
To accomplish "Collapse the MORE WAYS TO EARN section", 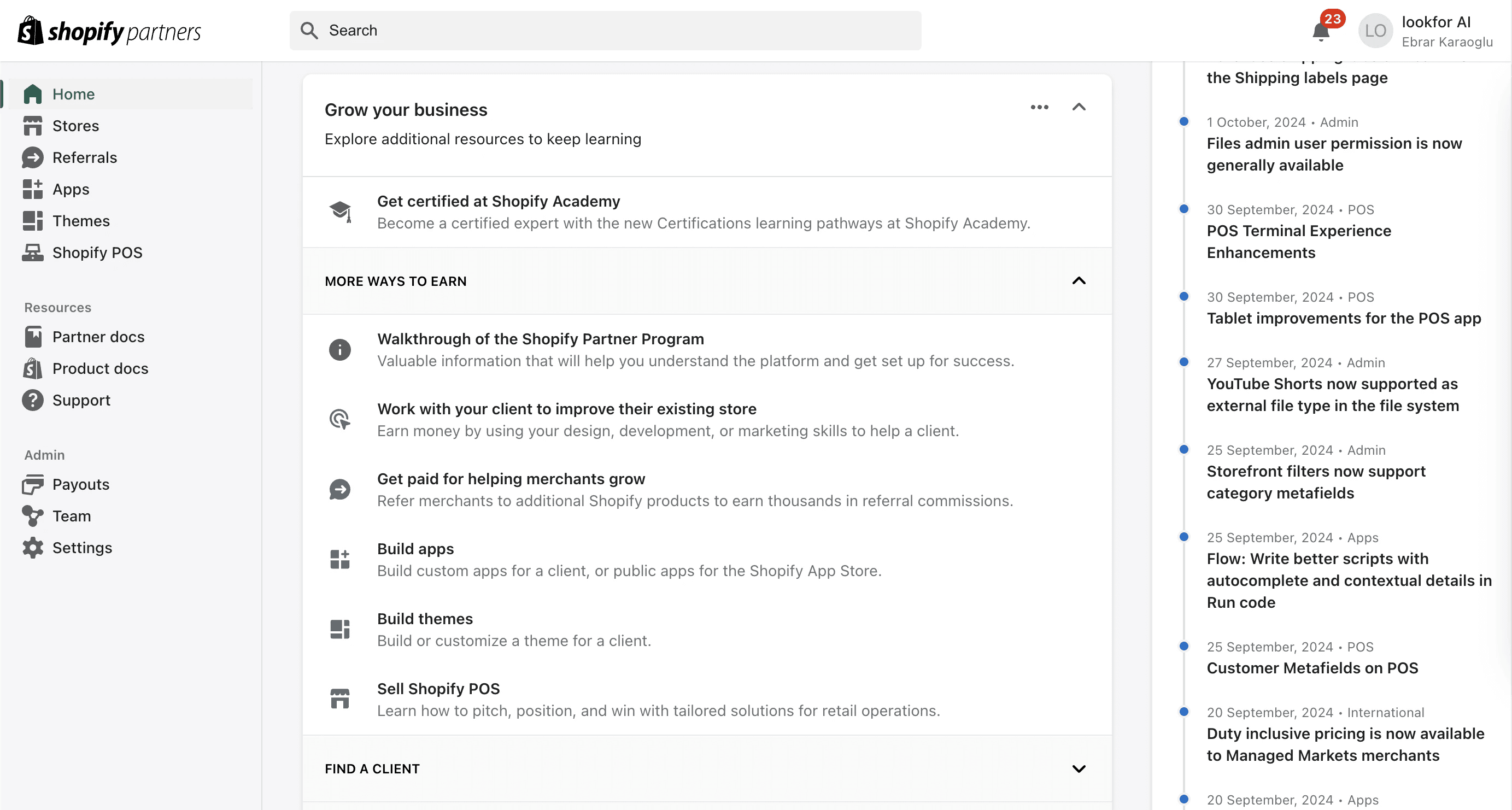I will coord(1079,280).
